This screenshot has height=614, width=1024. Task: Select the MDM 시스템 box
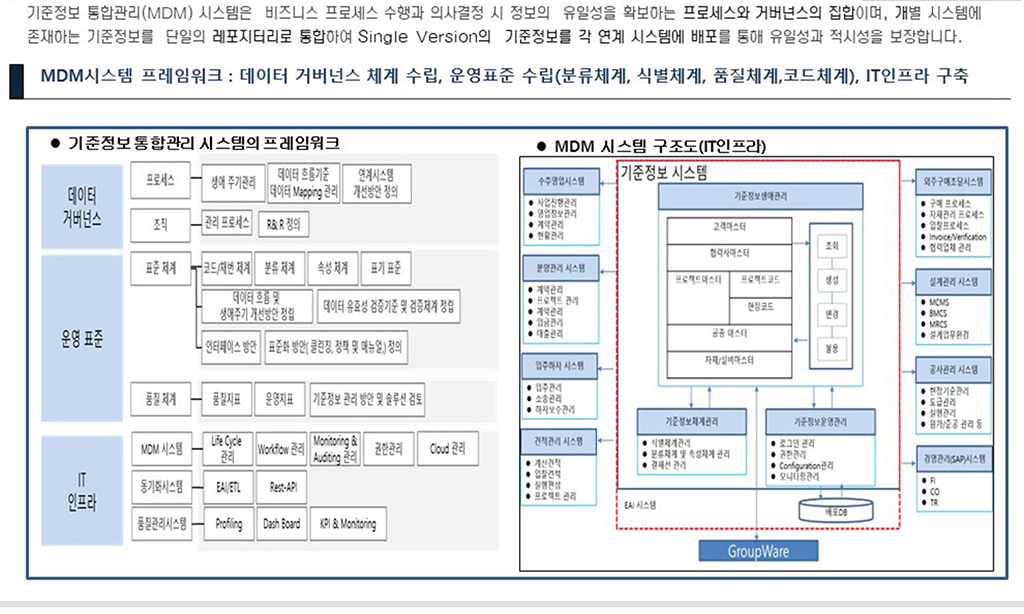coord(162,449)
